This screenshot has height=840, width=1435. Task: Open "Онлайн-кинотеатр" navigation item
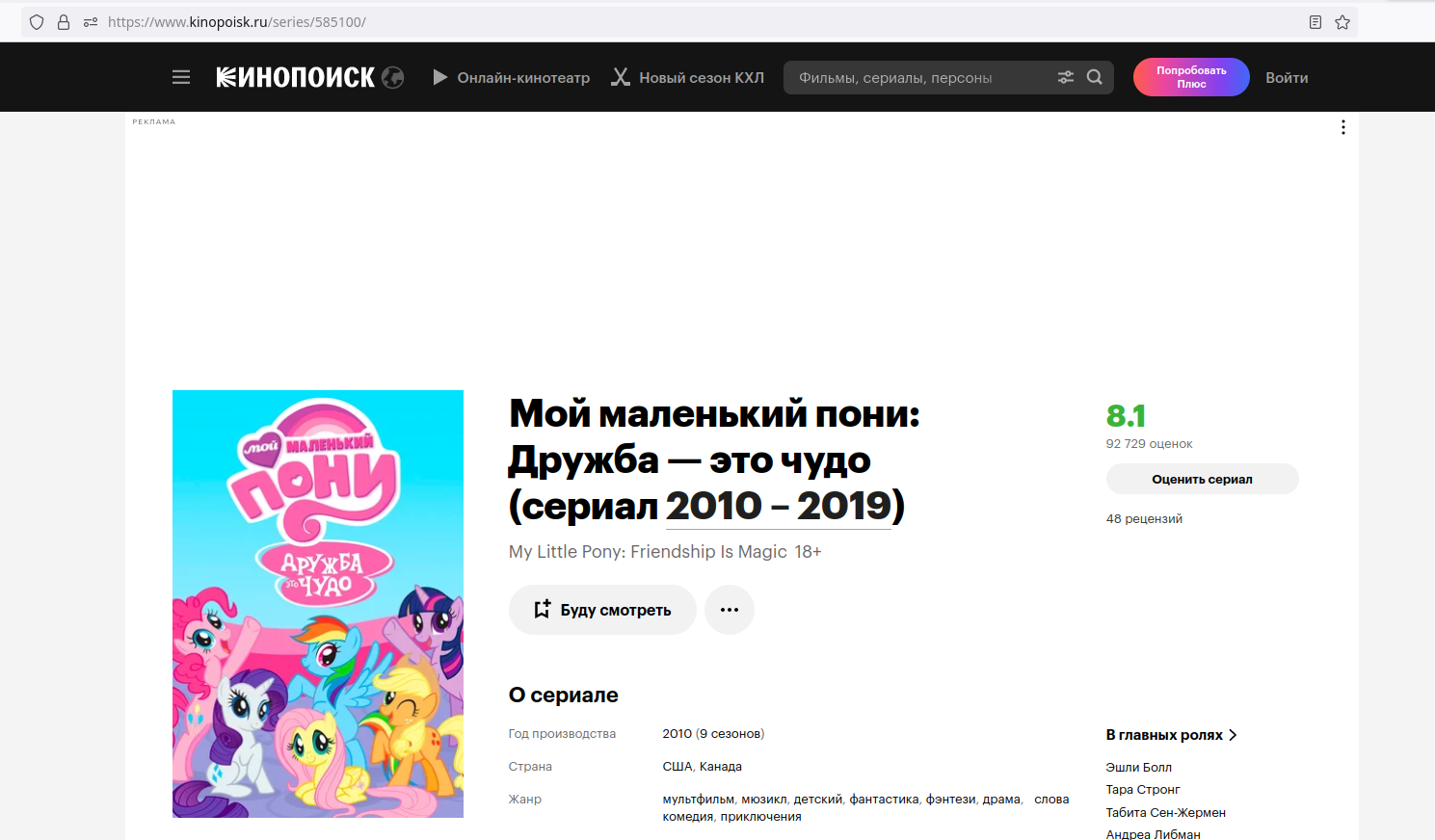[x=512, y=77]
